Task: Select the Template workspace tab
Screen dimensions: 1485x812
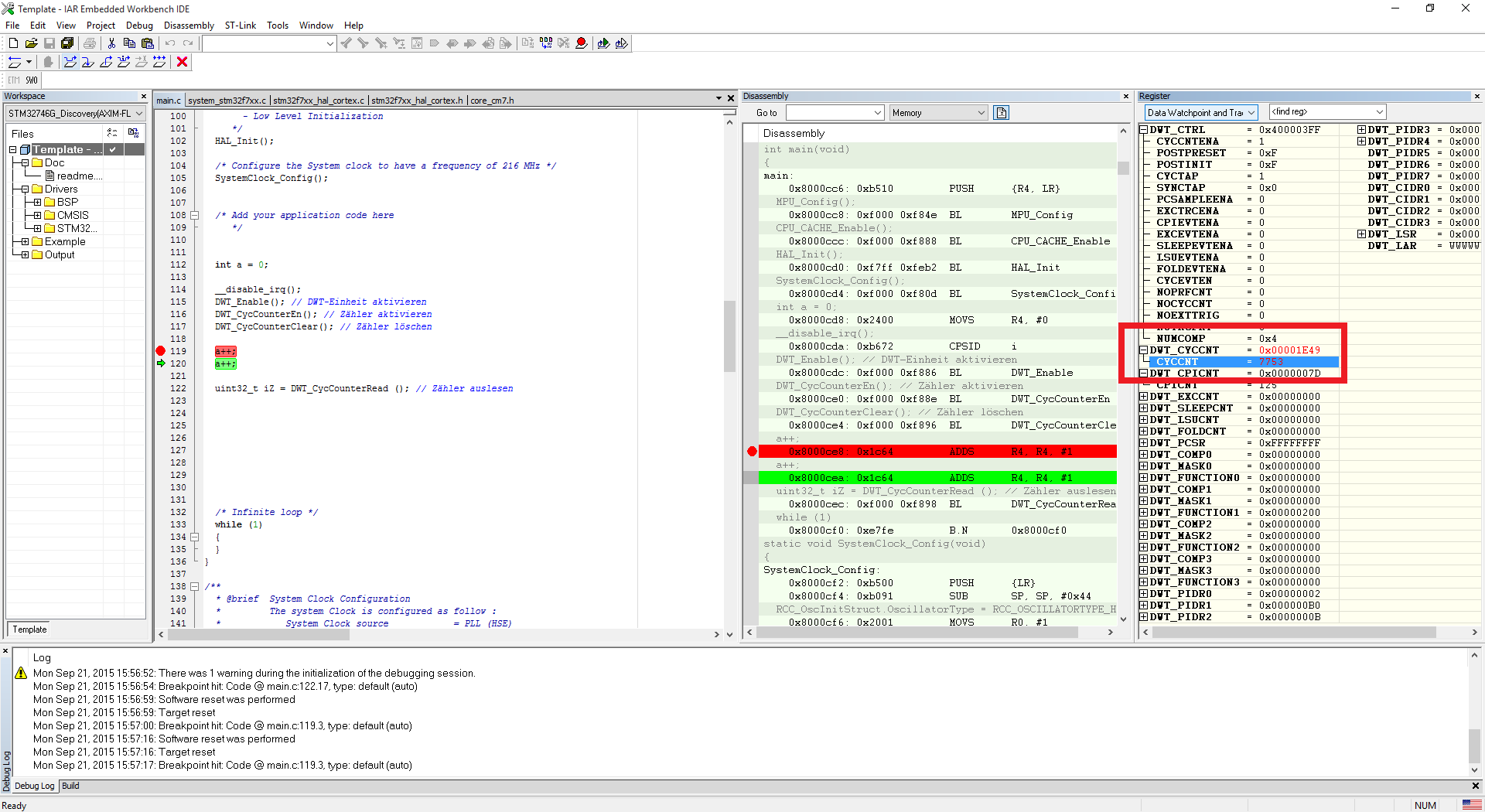Action: pos(29,629)
